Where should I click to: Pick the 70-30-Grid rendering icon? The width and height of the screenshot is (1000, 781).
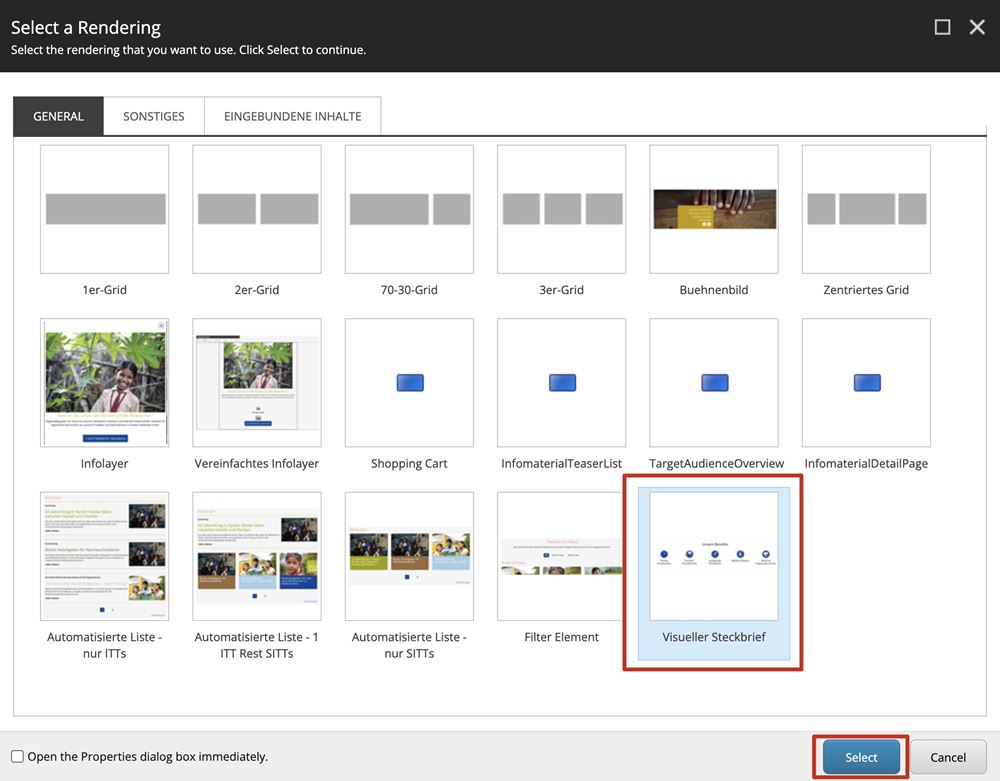click(409, 209)
